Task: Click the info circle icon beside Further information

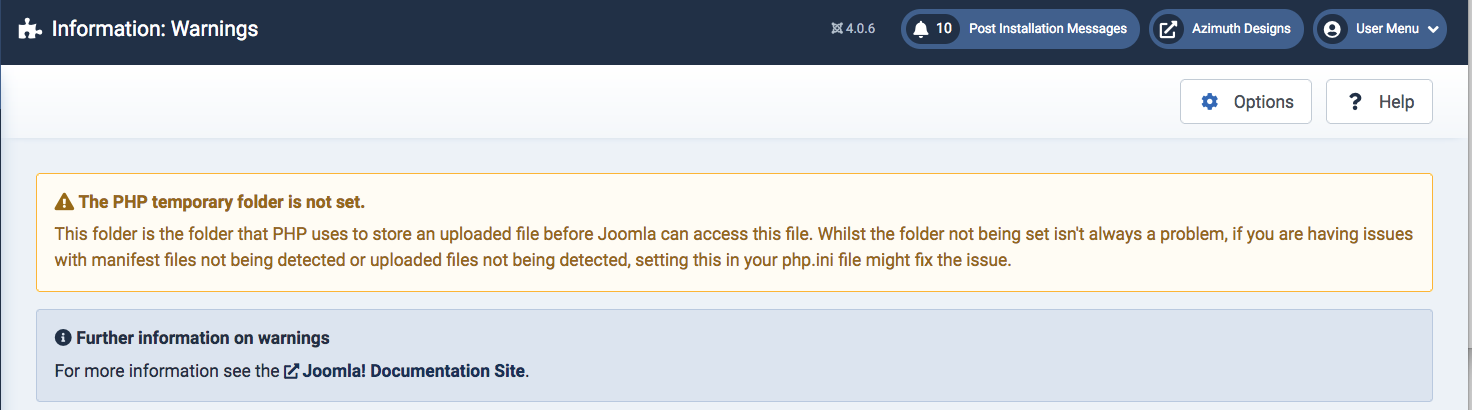Action: coord(63,338)
